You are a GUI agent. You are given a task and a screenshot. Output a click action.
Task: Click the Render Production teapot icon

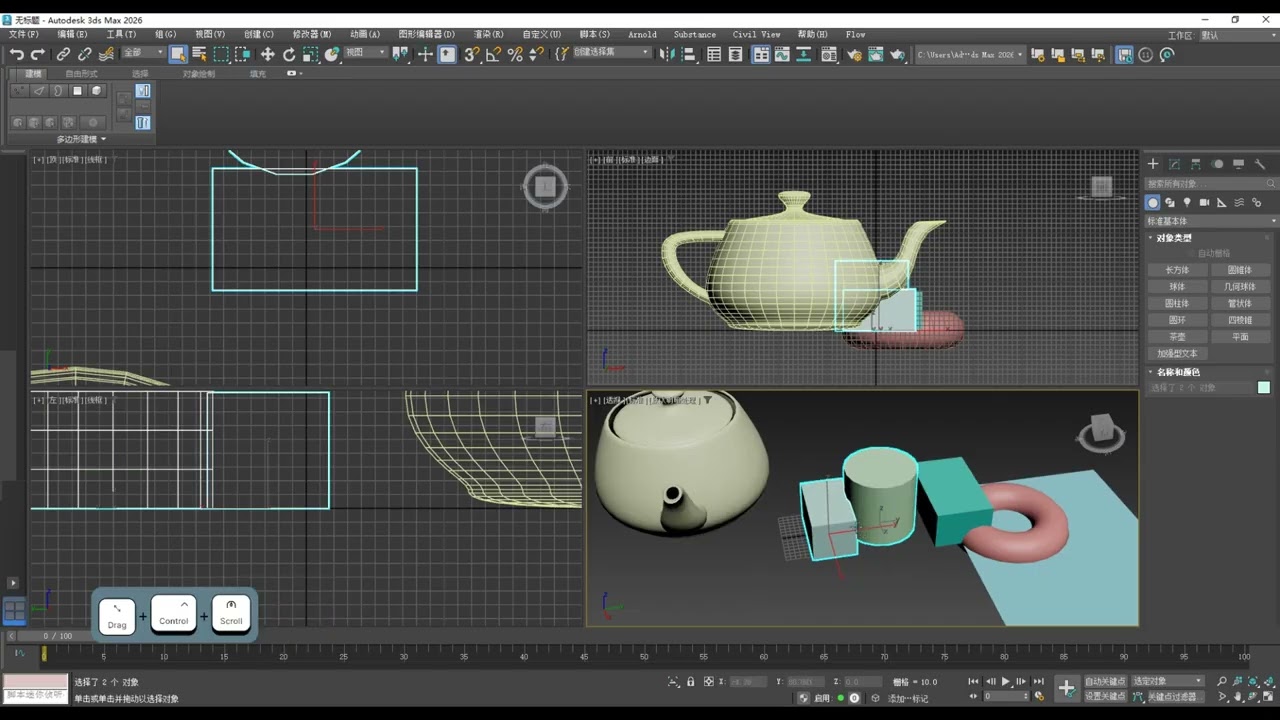(x=897, y=54)
